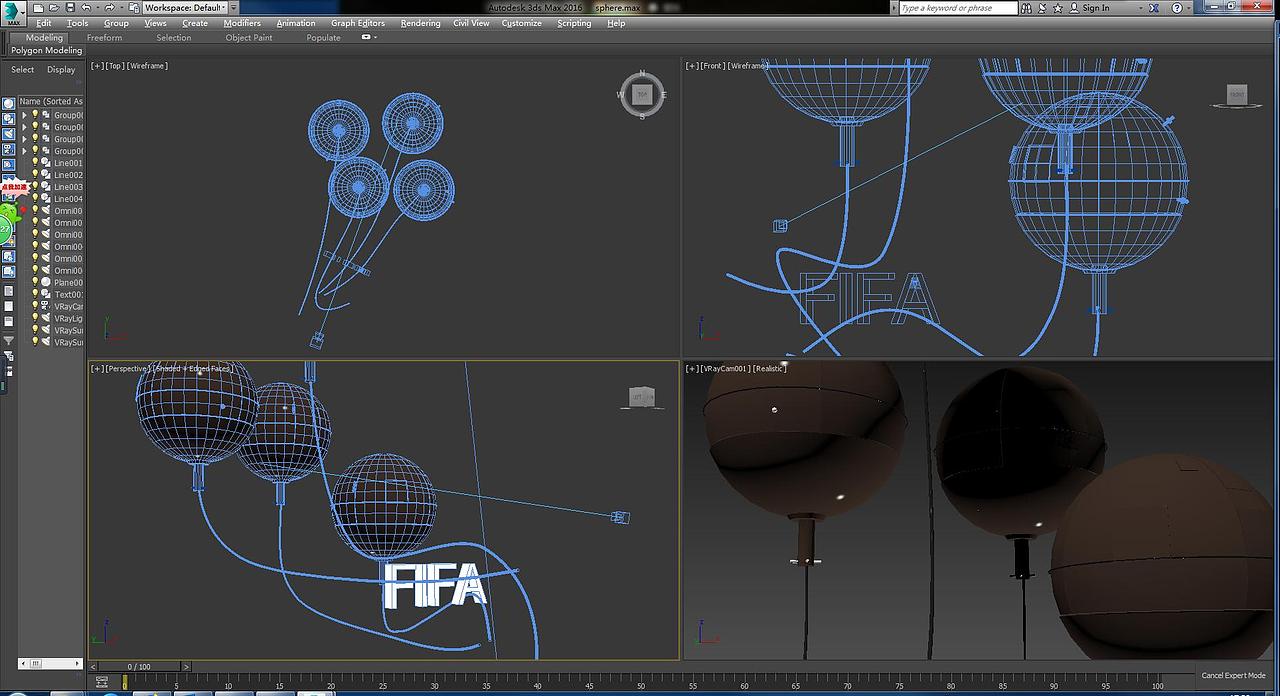The height and width of the screenshot is (696, 1280).
Task: Open the Group menu
Action: pos(116,23)
